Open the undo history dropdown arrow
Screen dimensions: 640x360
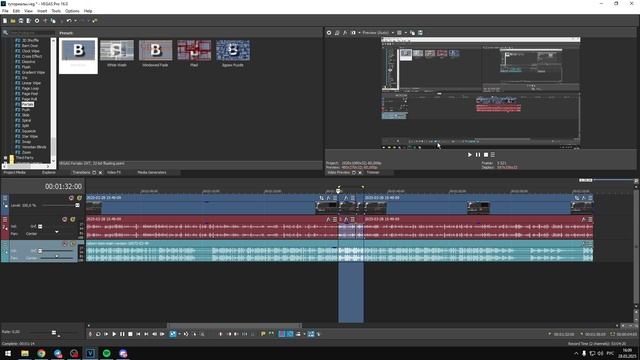(x=75, y=20)
